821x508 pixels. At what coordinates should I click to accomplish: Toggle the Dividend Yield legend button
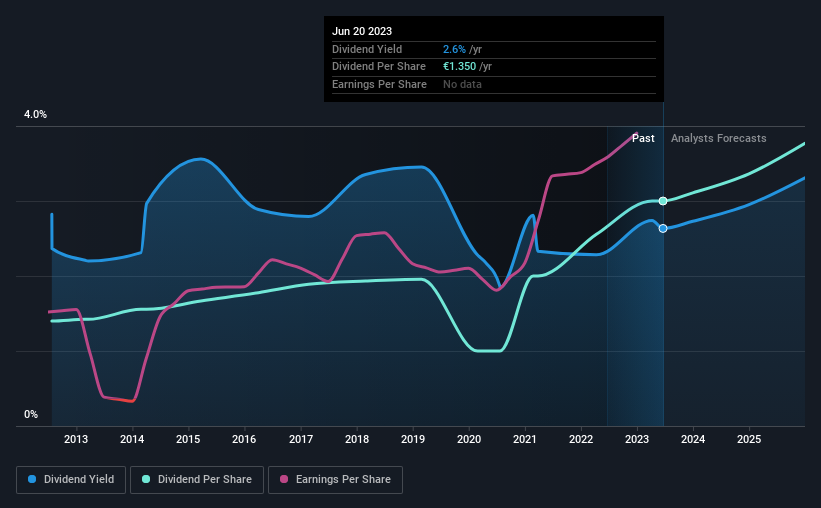(x=71, y=480)
